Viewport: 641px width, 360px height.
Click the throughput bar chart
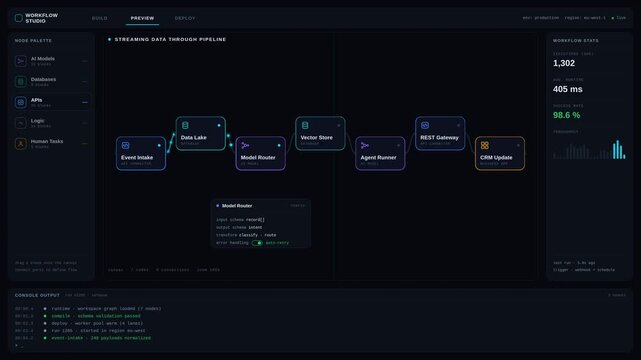point(589,149)
